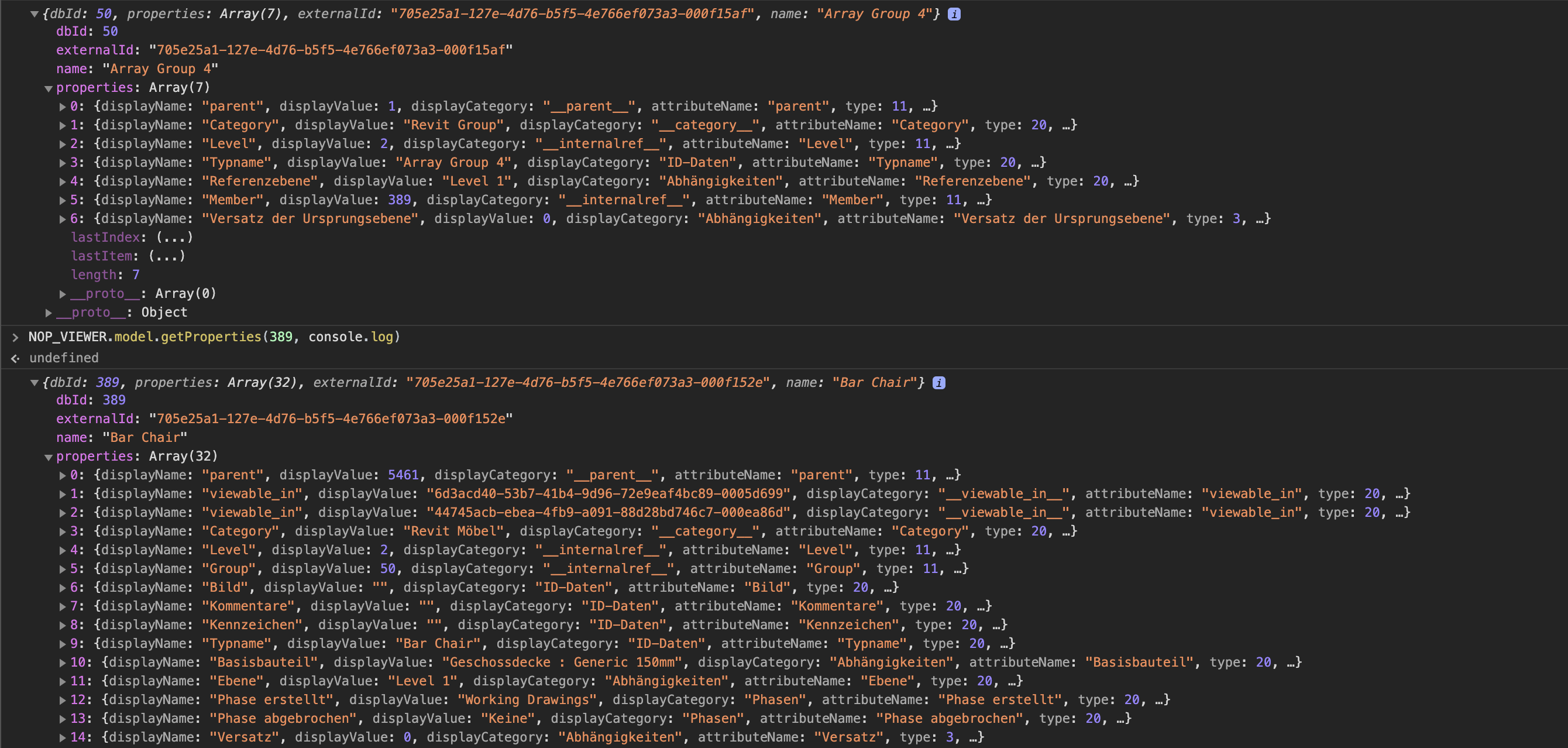This screenshot has height=748, width=1568.
Task: Expand property 12 "Phase erstellt"
Action: 63,699
